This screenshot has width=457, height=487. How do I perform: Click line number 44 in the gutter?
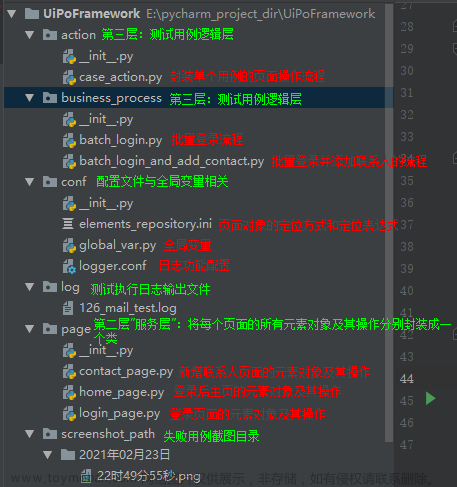407,379
